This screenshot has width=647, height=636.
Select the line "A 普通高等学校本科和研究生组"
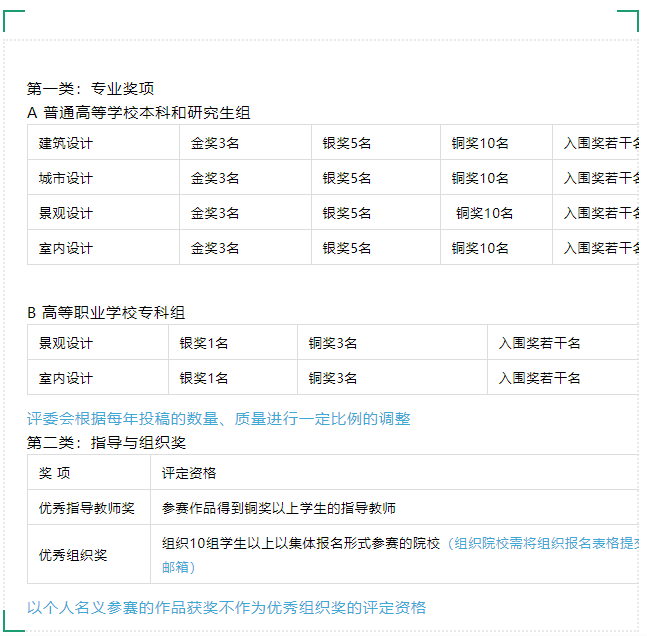click(139, 113)
